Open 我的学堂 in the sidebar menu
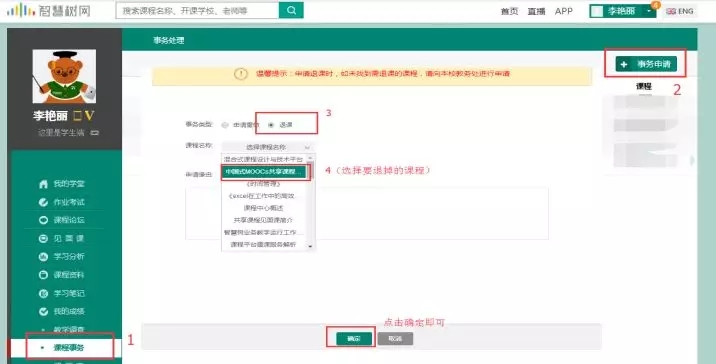The width and height of the screenshot is (716, 364). [69, 184]
